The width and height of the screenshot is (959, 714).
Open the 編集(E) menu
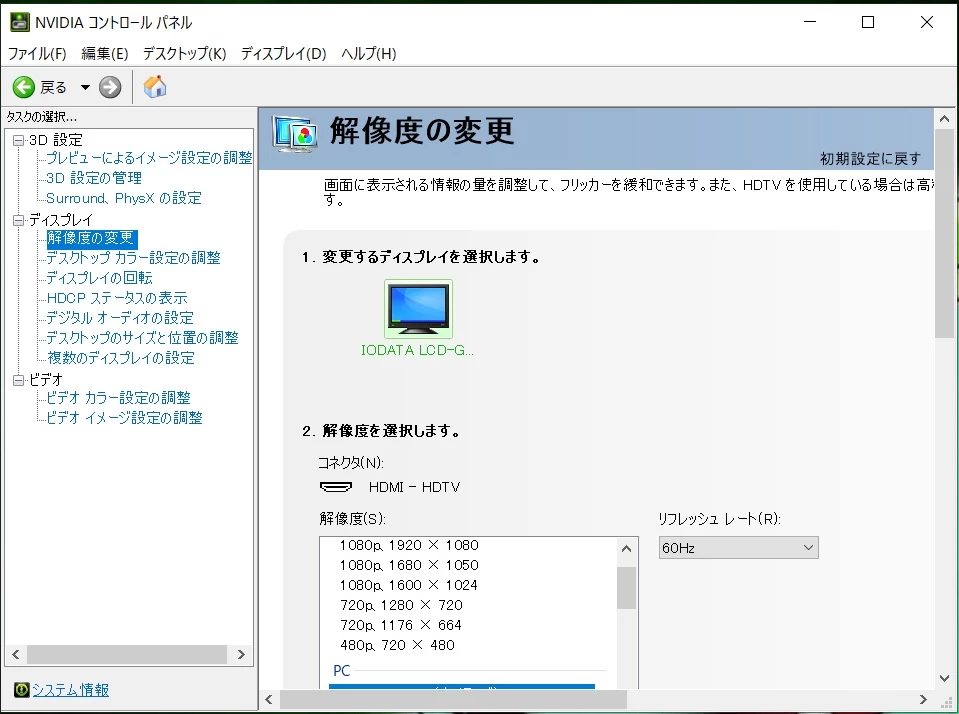click(x=105, y=54)
